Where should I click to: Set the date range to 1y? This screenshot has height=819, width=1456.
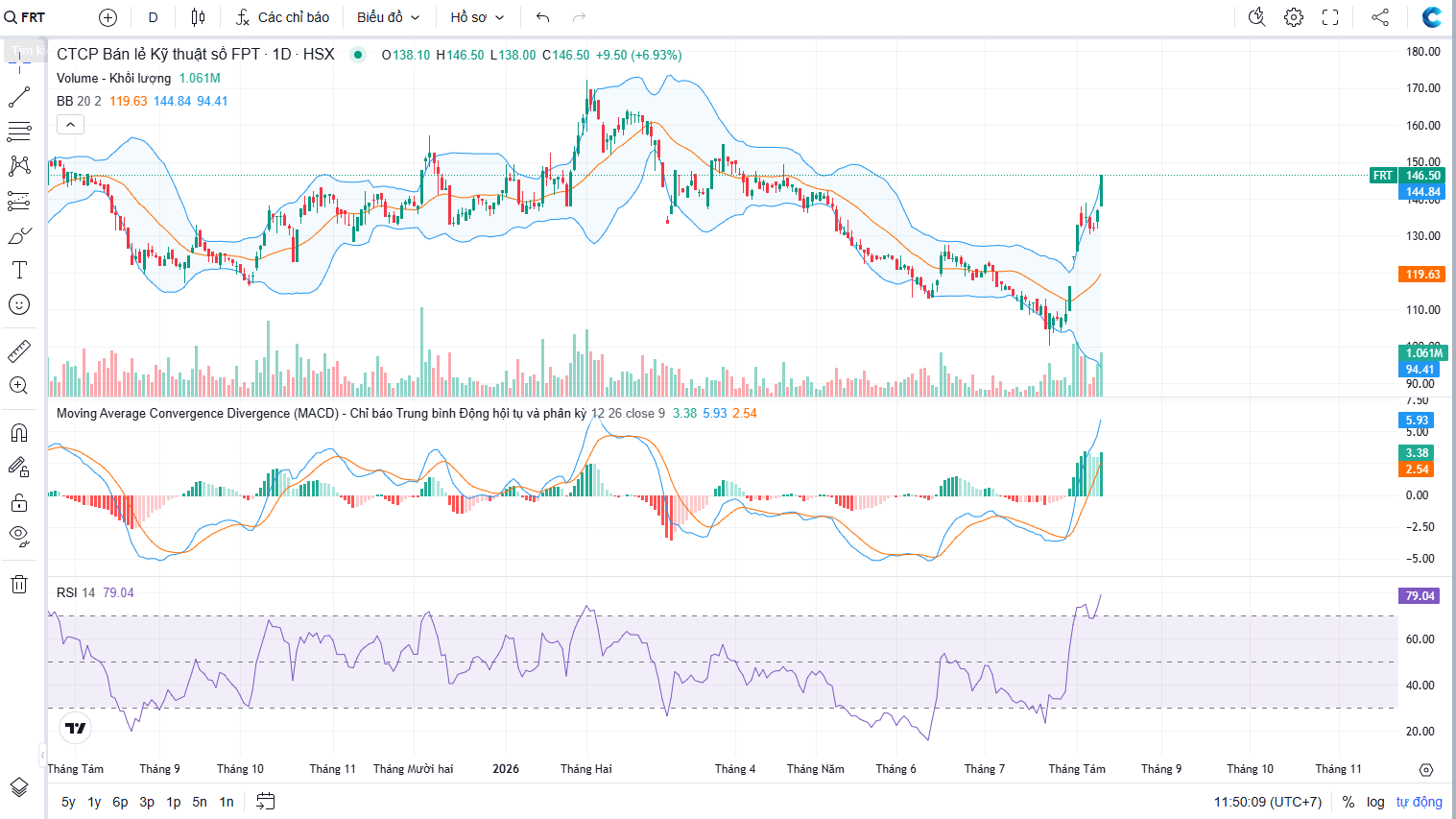click(x=94, y=802)
